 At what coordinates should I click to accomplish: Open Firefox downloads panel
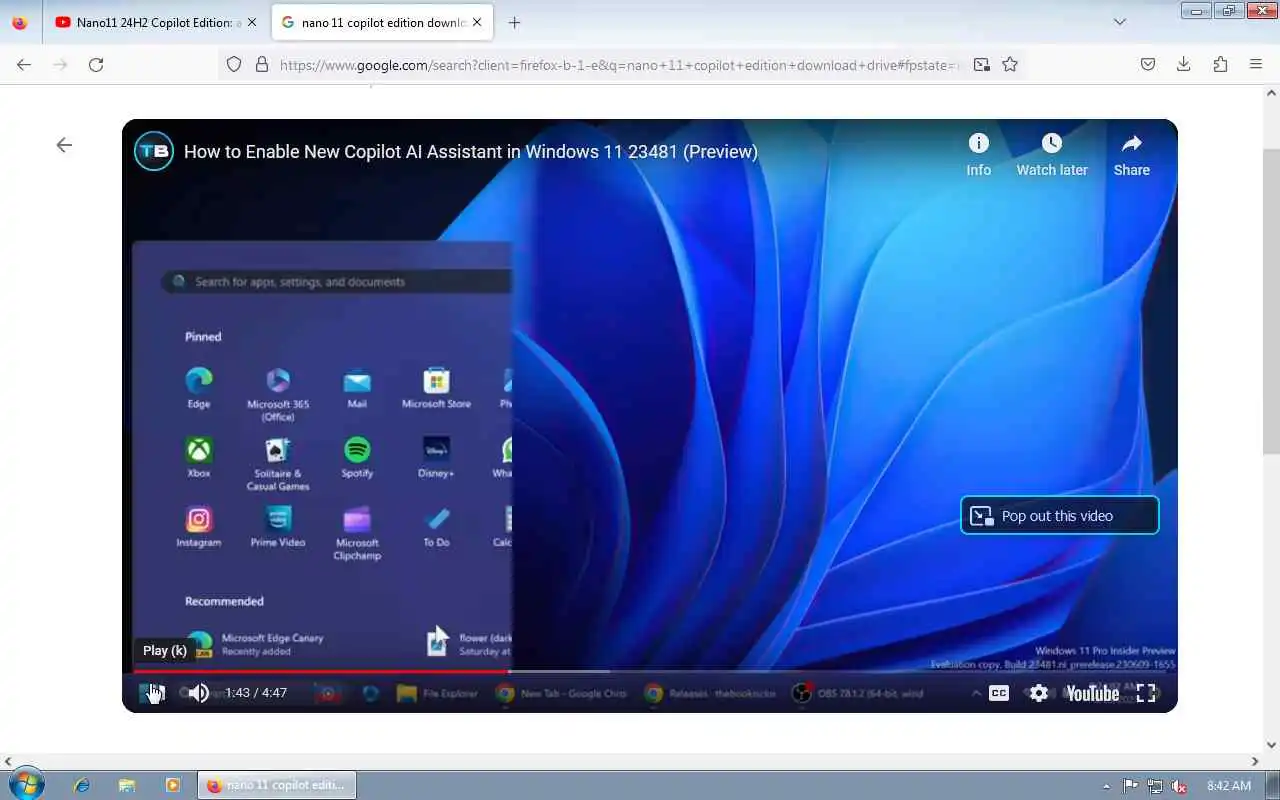coord(1184,64)
